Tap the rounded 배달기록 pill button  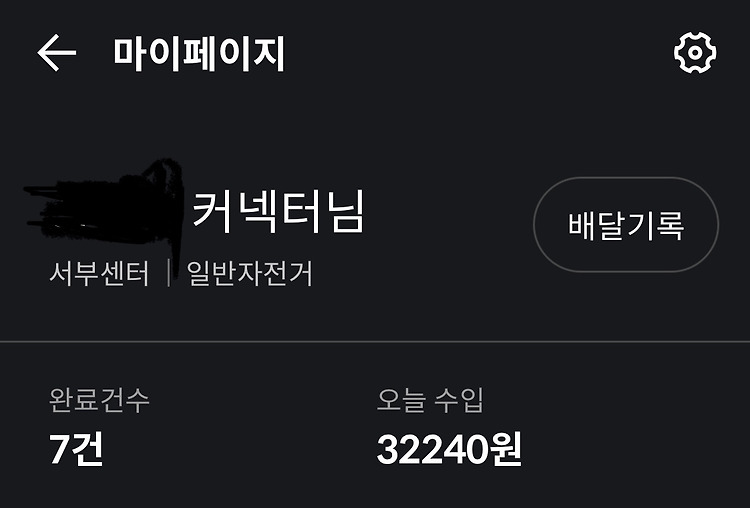point(626,224)
